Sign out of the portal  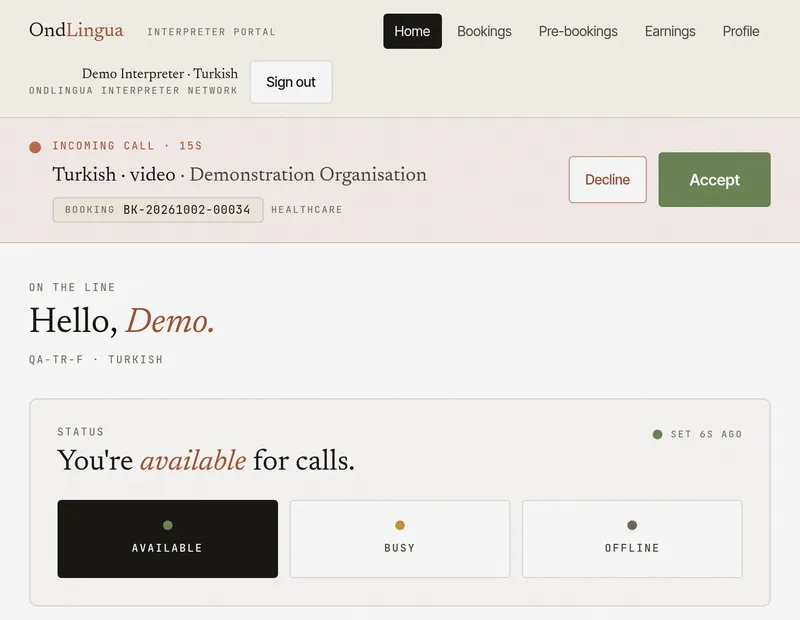pyautogui.click(x=291, y=82)
